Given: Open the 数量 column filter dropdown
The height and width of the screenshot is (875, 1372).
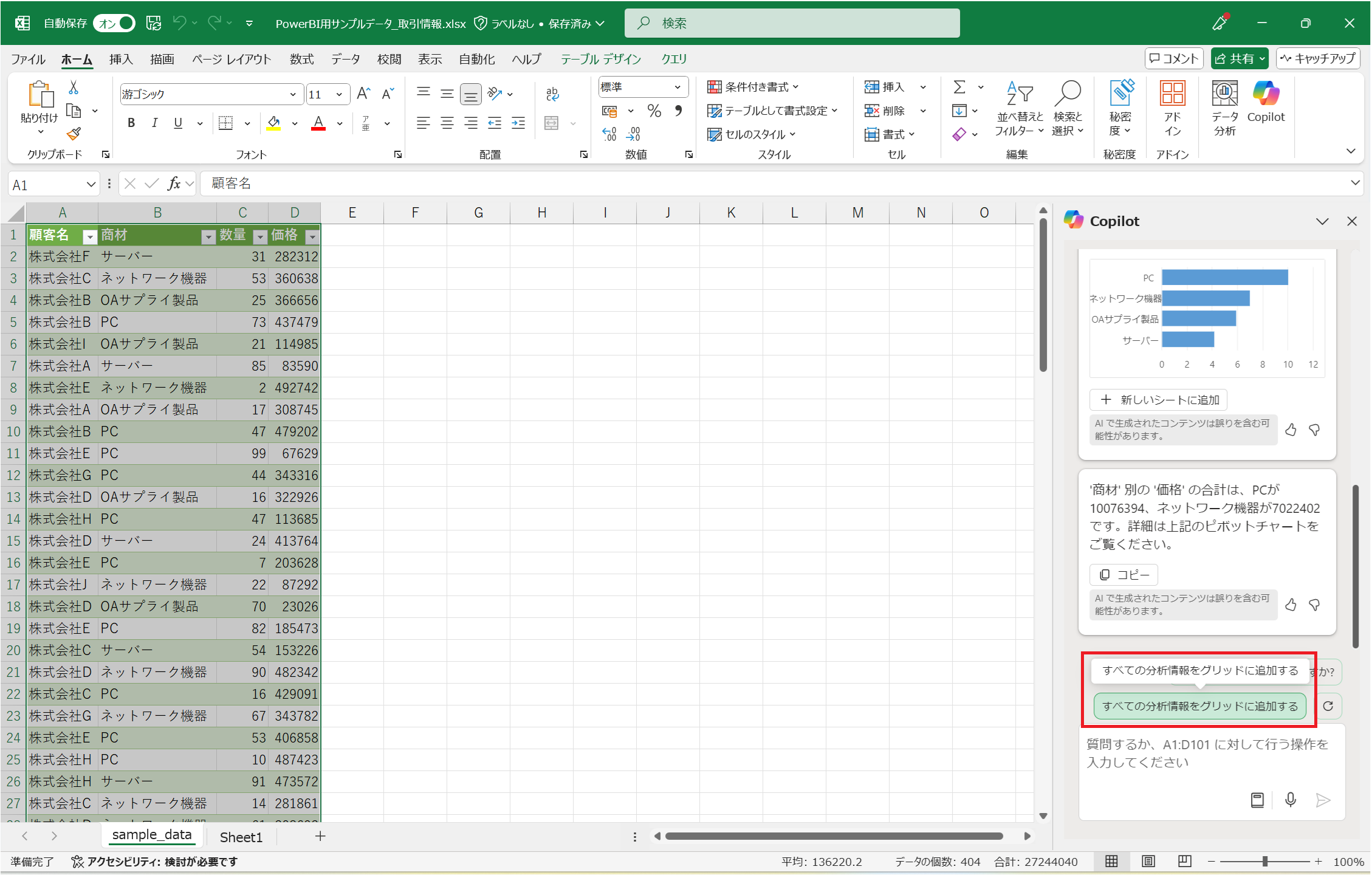Looking at the screenshot, I should tap(260, 236).
